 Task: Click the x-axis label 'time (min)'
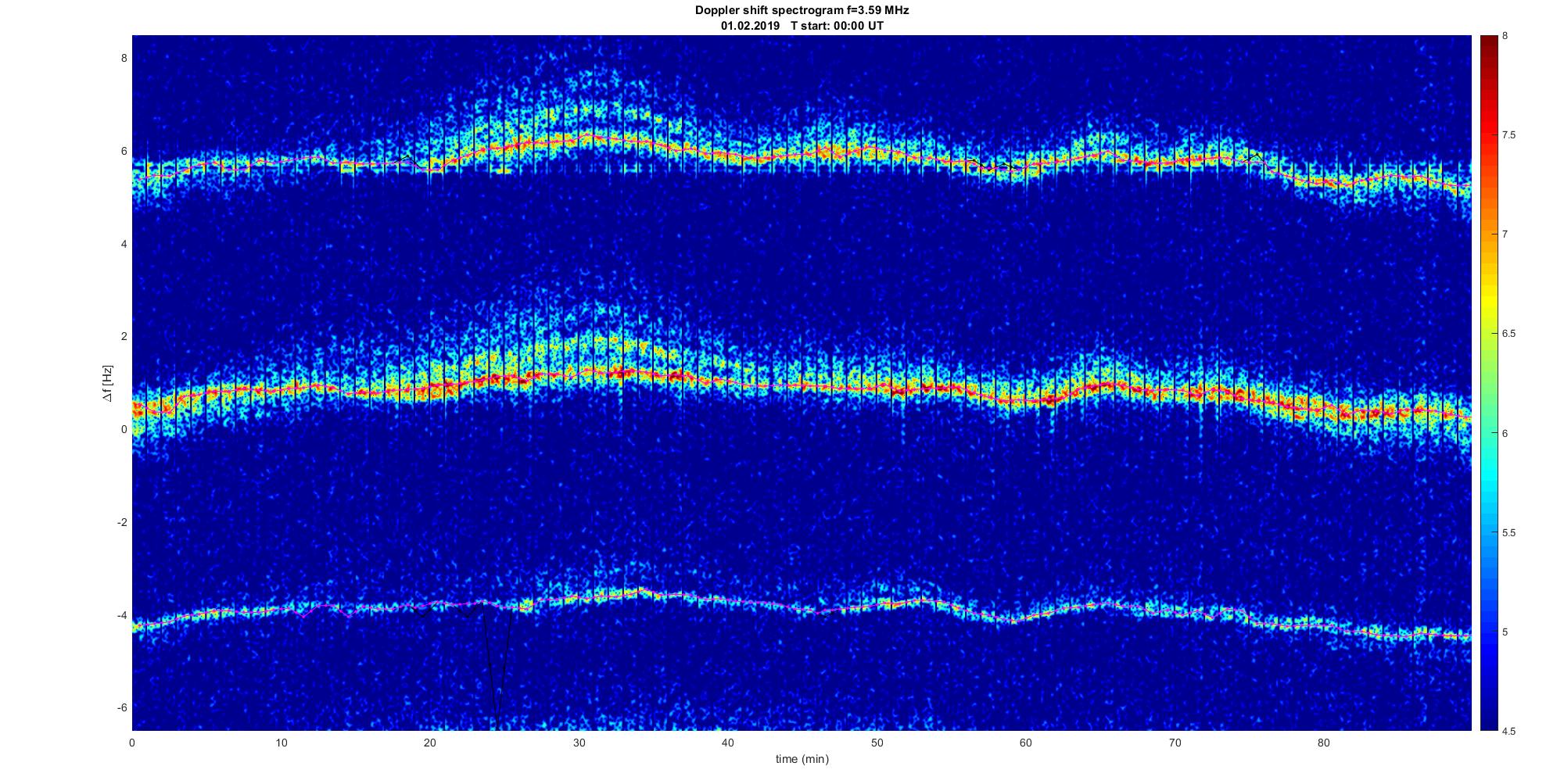[x=802, y=759]
